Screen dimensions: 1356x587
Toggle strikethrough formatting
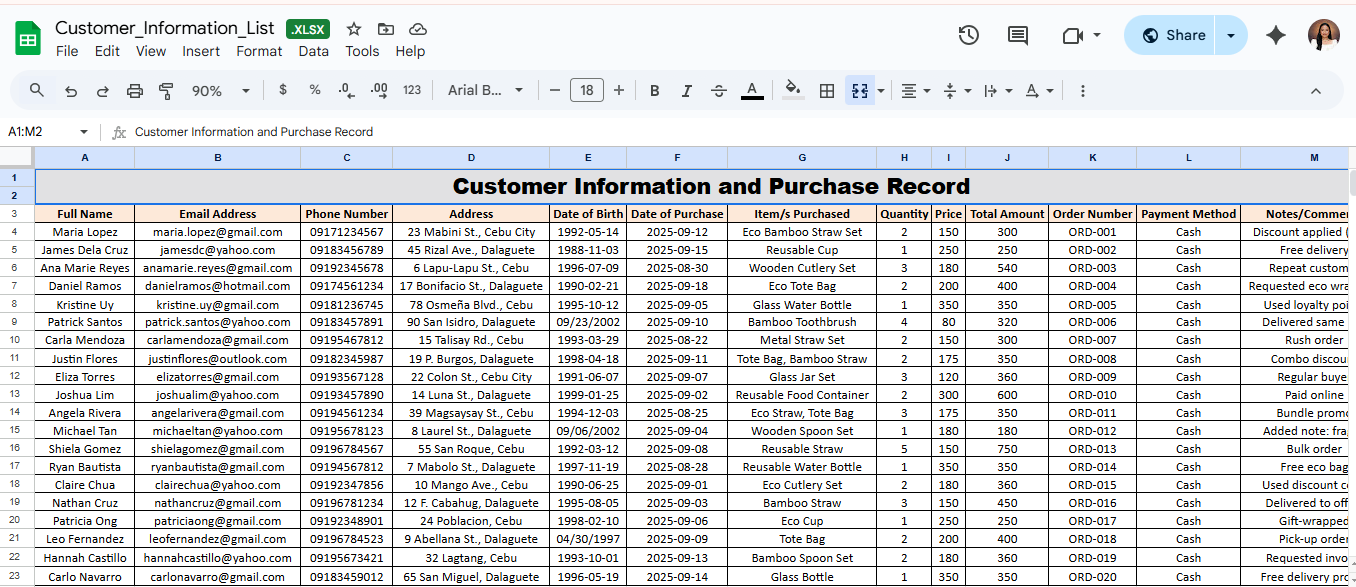coord(719,91)
